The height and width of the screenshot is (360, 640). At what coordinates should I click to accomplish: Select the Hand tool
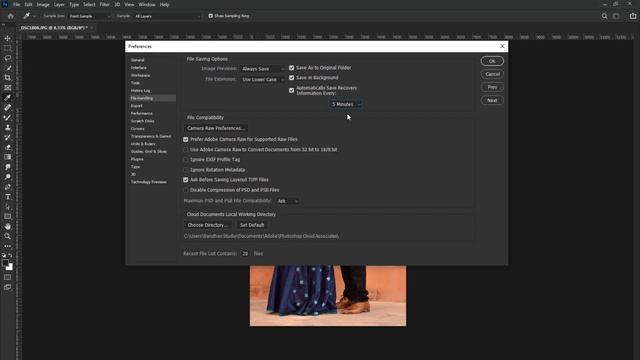7,226
